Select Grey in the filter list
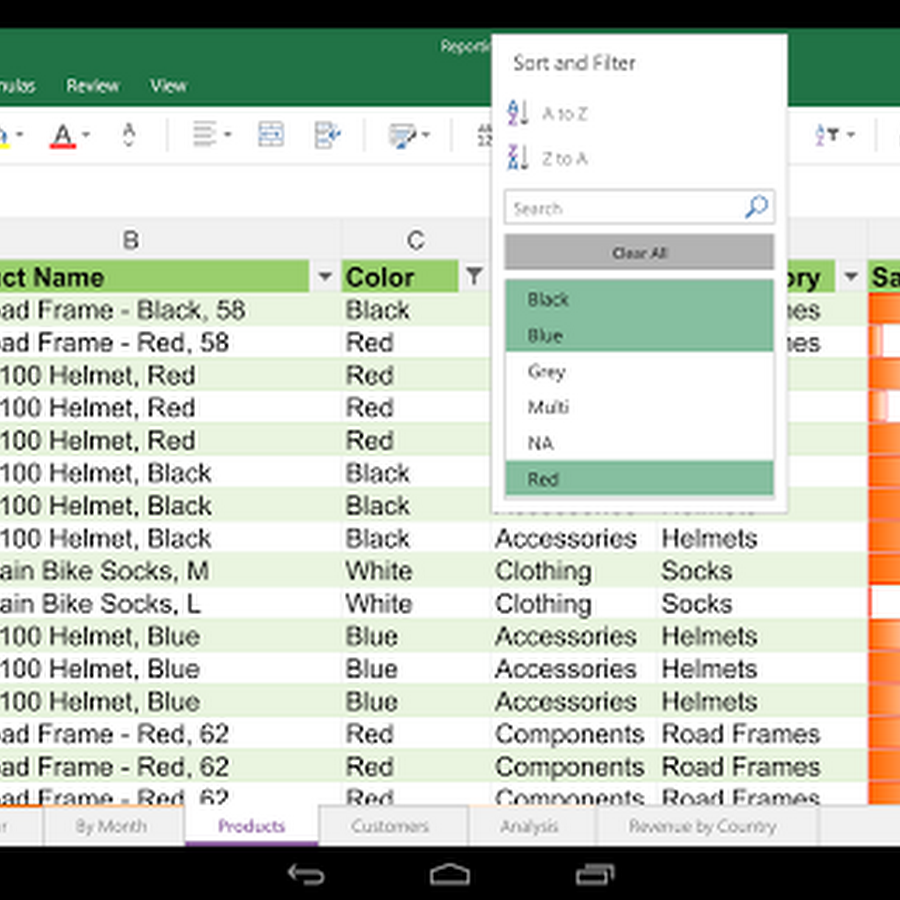 coord(639,371)
